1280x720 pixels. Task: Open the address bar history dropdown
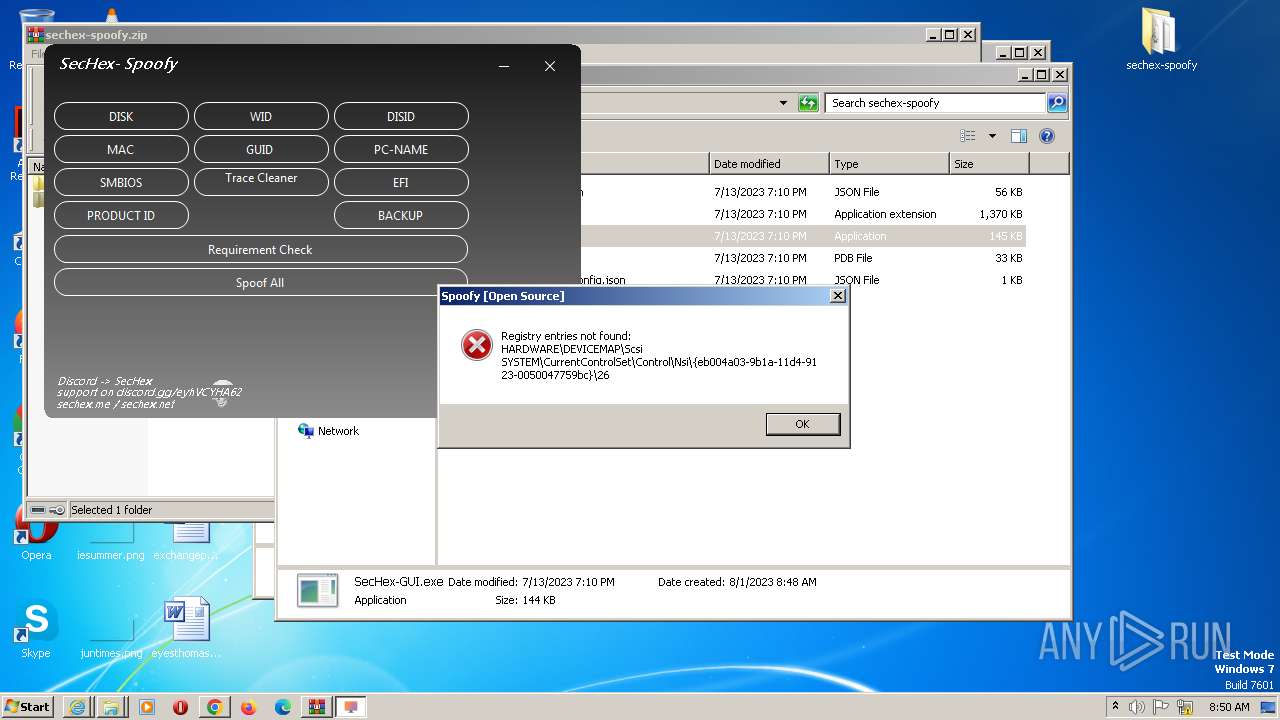click(x=783, y=103)
